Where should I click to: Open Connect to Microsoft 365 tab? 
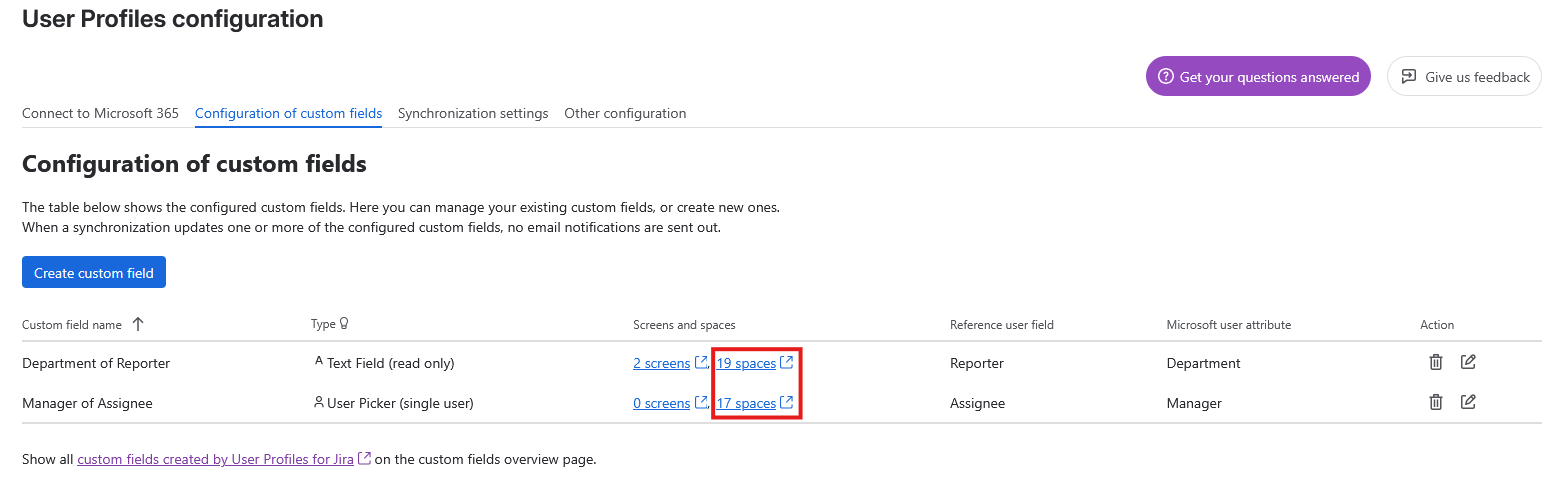coord(100,113)
